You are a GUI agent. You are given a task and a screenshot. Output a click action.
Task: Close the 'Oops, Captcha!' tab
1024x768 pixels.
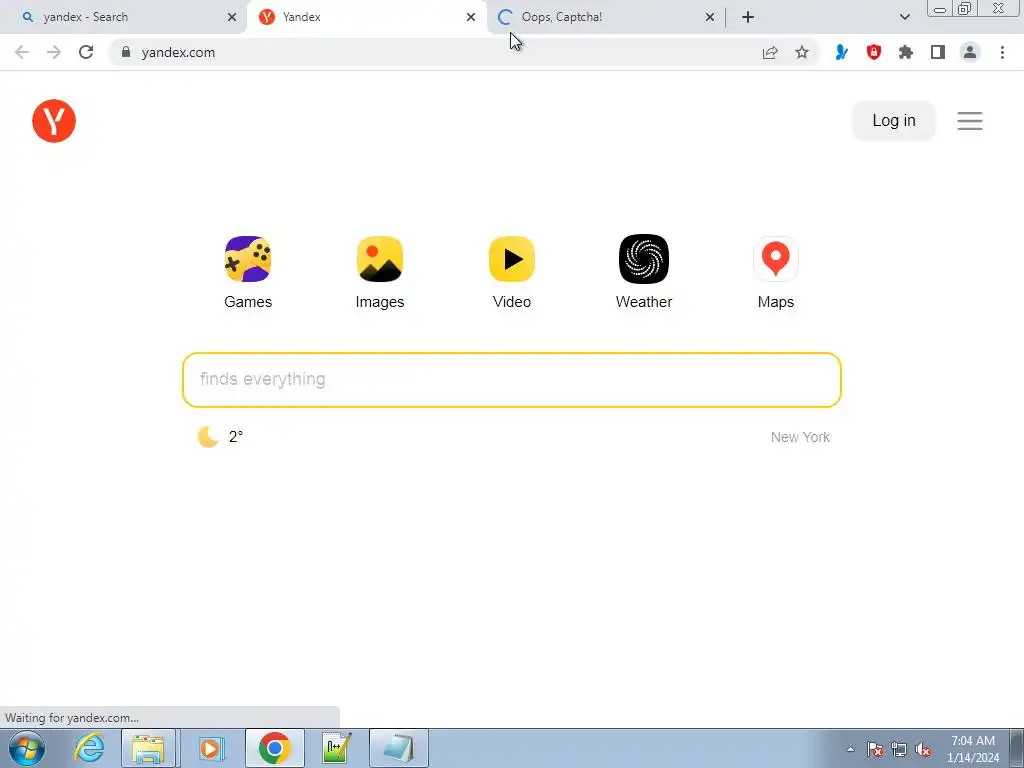pos(710,17)
